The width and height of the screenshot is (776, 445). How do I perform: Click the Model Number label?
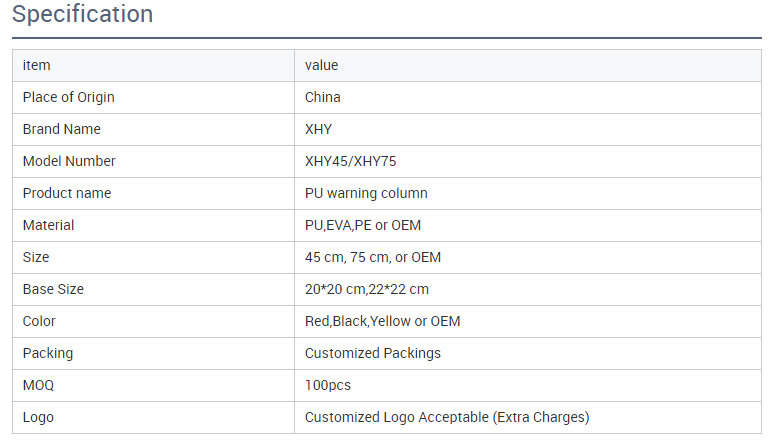coord(69,161)
